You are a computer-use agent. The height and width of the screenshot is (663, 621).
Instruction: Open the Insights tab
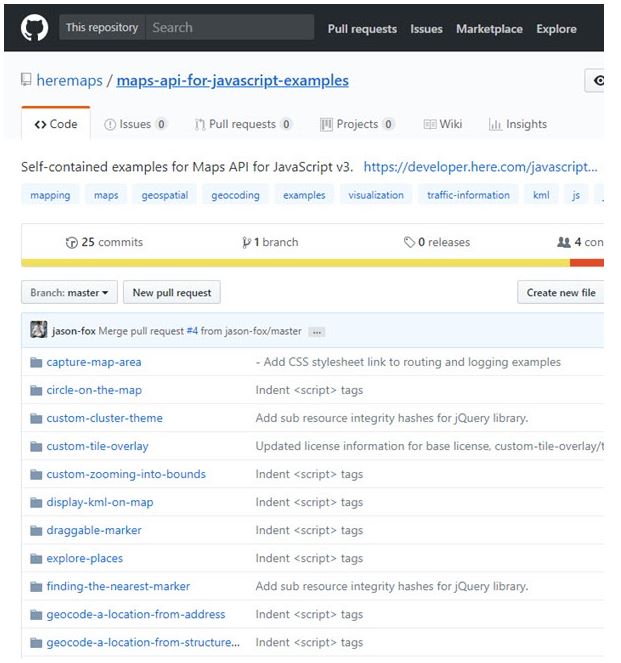click(x=518, y=124)
